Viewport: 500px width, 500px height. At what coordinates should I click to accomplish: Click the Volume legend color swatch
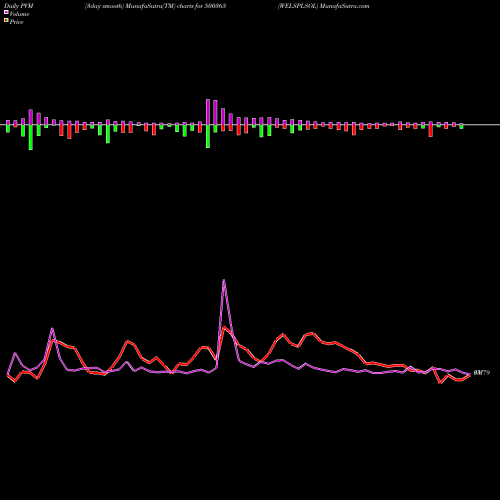(6, 13)
